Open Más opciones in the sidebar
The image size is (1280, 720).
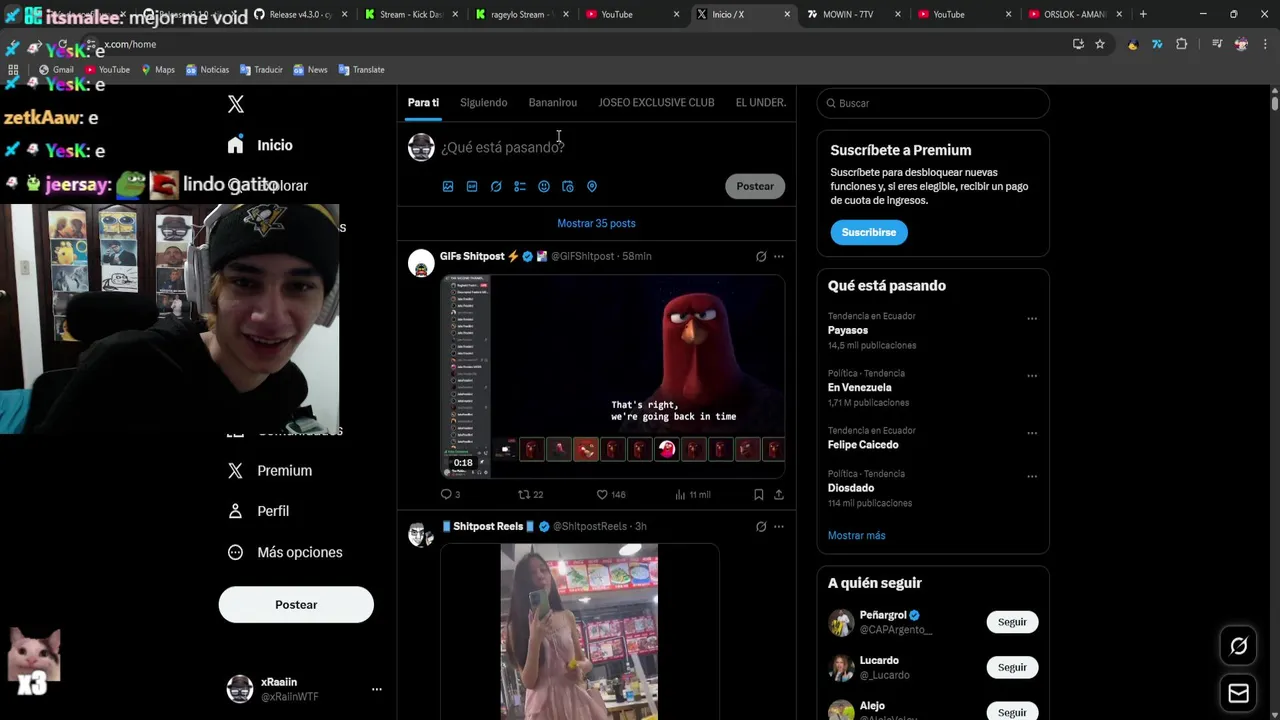coord(285,552)
